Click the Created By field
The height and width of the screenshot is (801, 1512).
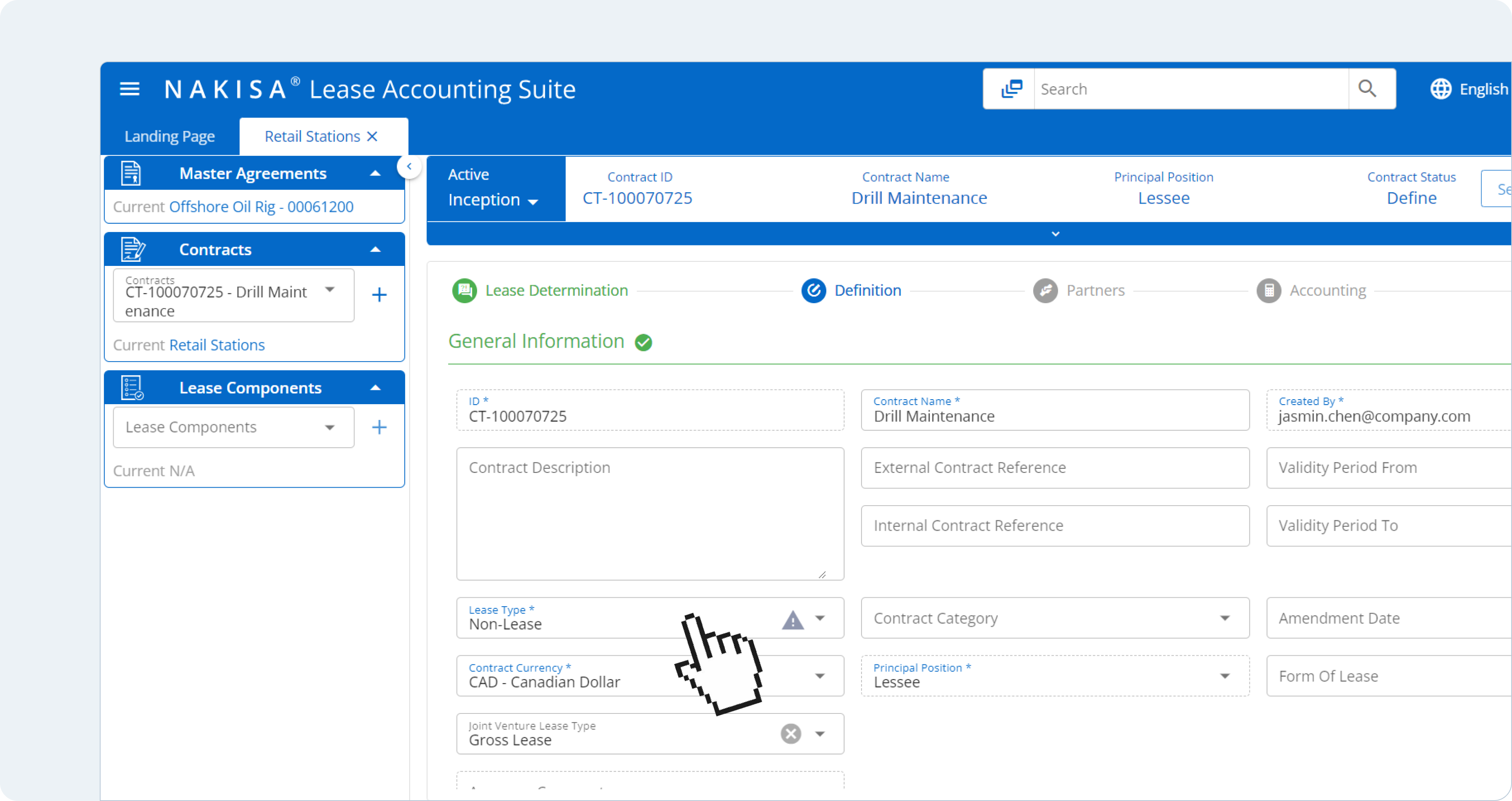(1389, 410)
